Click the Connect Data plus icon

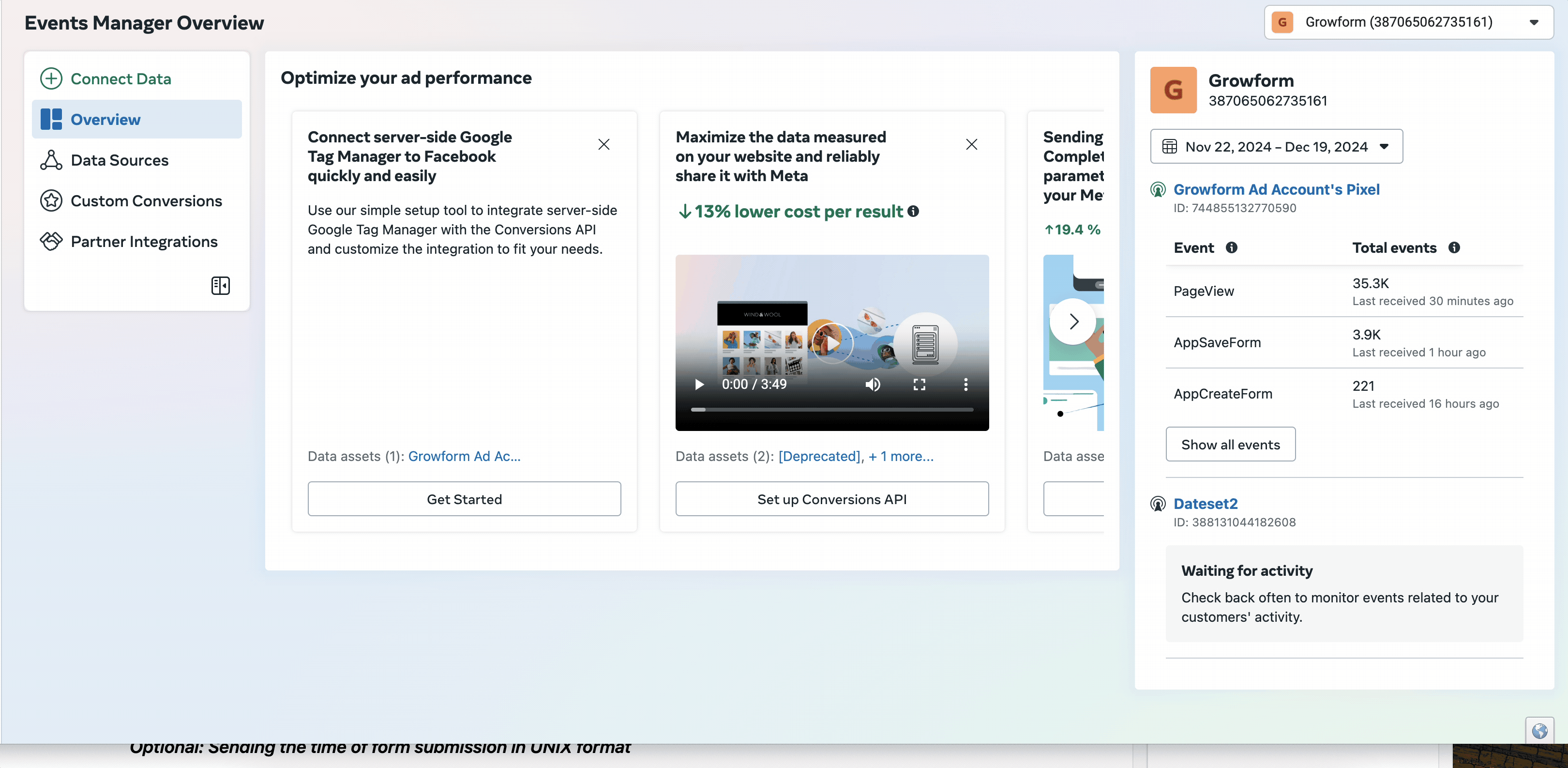pyautogui.click(x=51, y=78)
